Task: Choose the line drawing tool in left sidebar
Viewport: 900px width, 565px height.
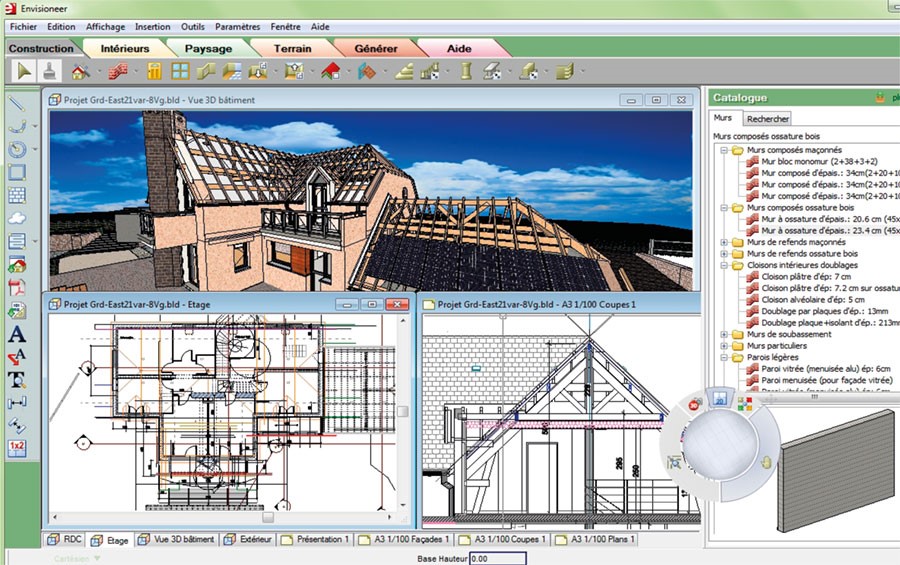Action: pyautogui.click(x=17, y=102)
